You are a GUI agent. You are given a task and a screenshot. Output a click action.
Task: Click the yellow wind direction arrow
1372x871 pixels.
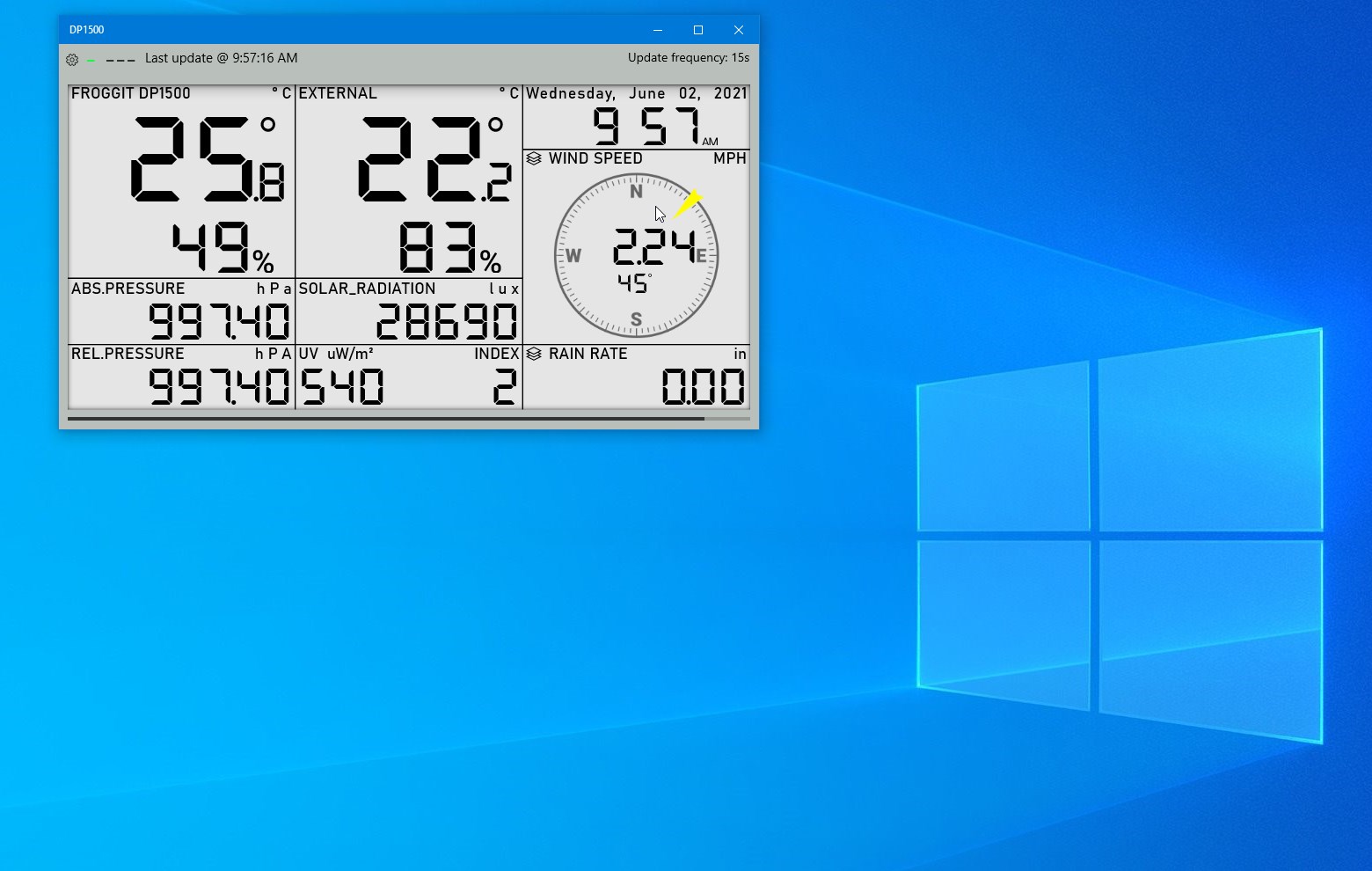point(688,204)
